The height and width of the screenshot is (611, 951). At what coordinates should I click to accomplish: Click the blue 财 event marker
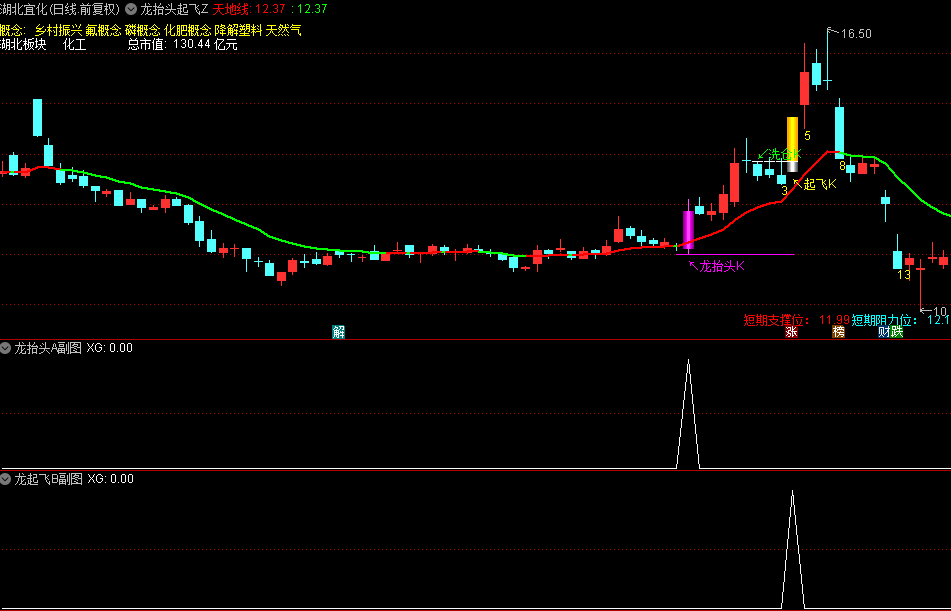[x=884, y=331]
